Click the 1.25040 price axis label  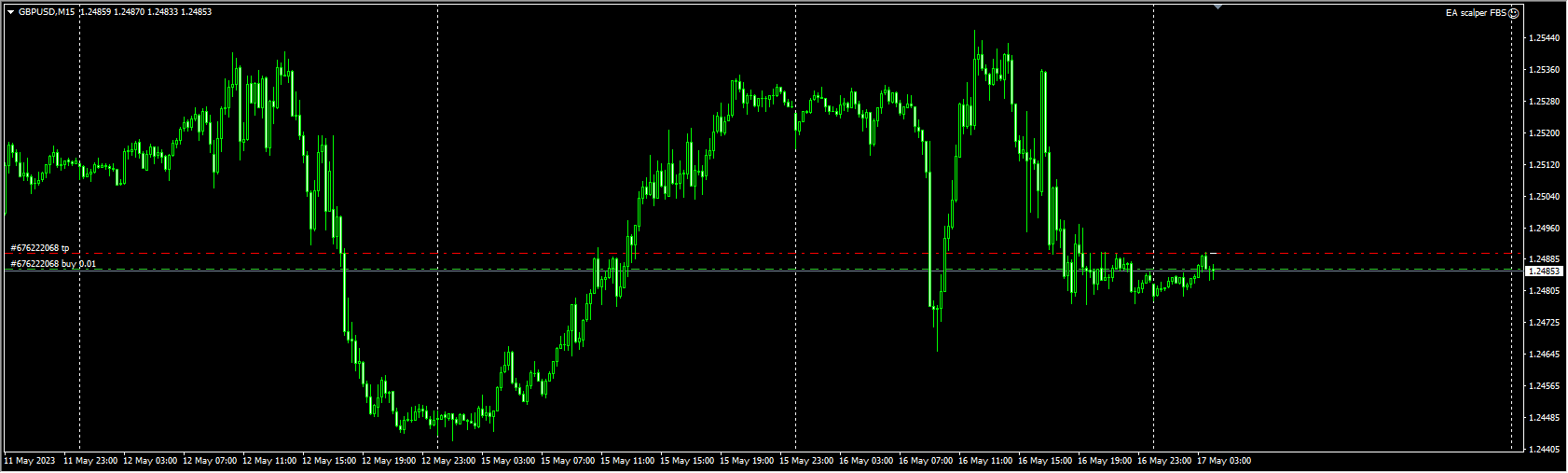click(x=1545, y=197)
